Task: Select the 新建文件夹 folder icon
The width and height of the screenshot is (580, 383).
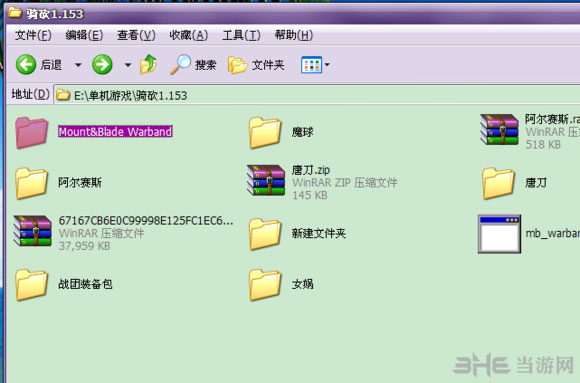Action: click(x=265, y=234)
